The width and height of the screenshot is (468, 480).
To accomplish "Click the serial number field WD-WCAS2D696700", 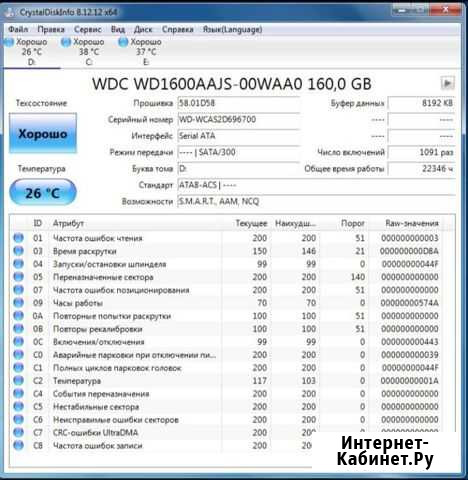I will [238, 119].
